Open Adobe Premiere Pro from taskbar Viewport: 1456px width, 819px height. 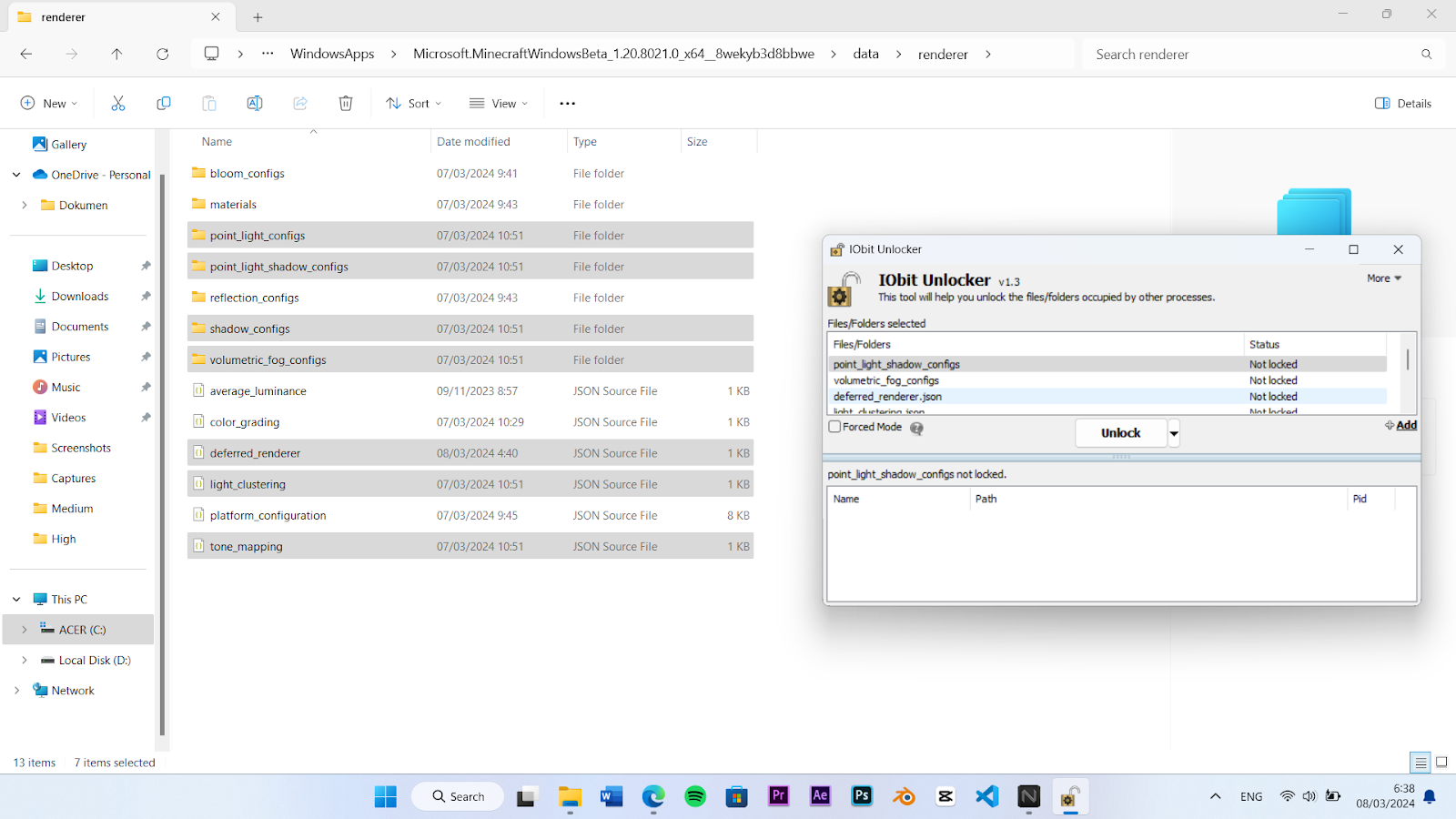pyautogui.click(x=779, y=796)
